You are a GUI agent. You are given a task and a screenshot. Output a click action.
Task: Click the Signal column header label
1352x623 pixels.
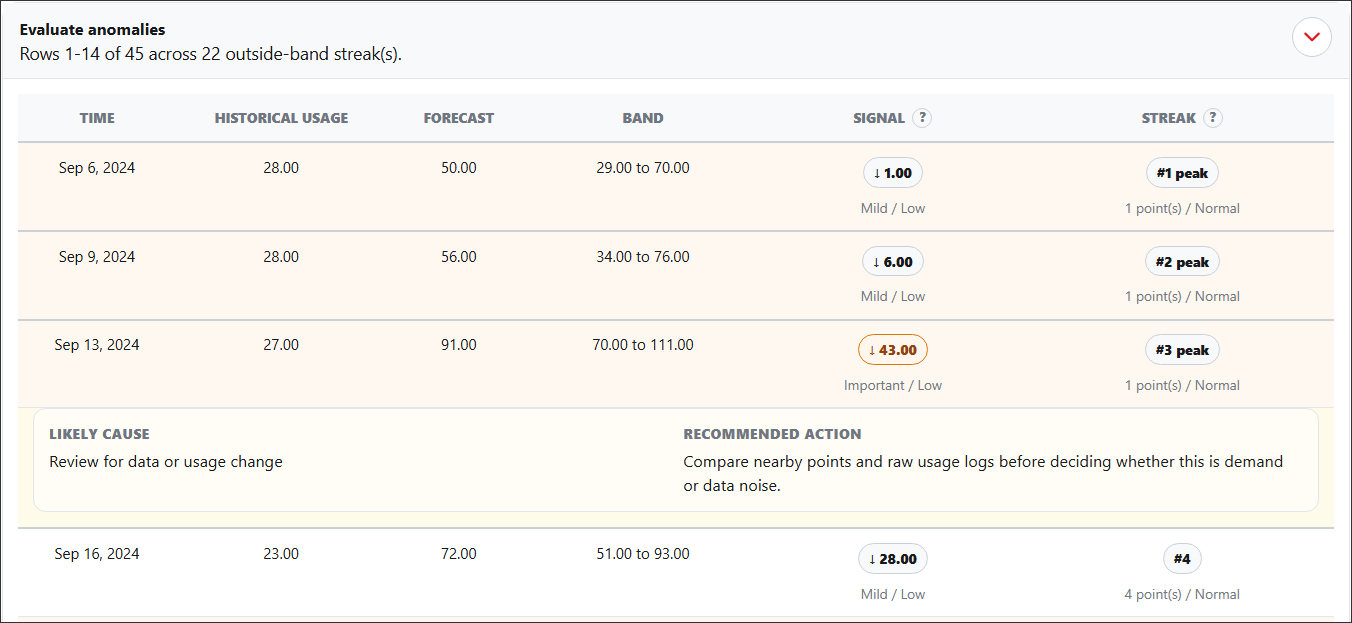[x=879, y=118]
